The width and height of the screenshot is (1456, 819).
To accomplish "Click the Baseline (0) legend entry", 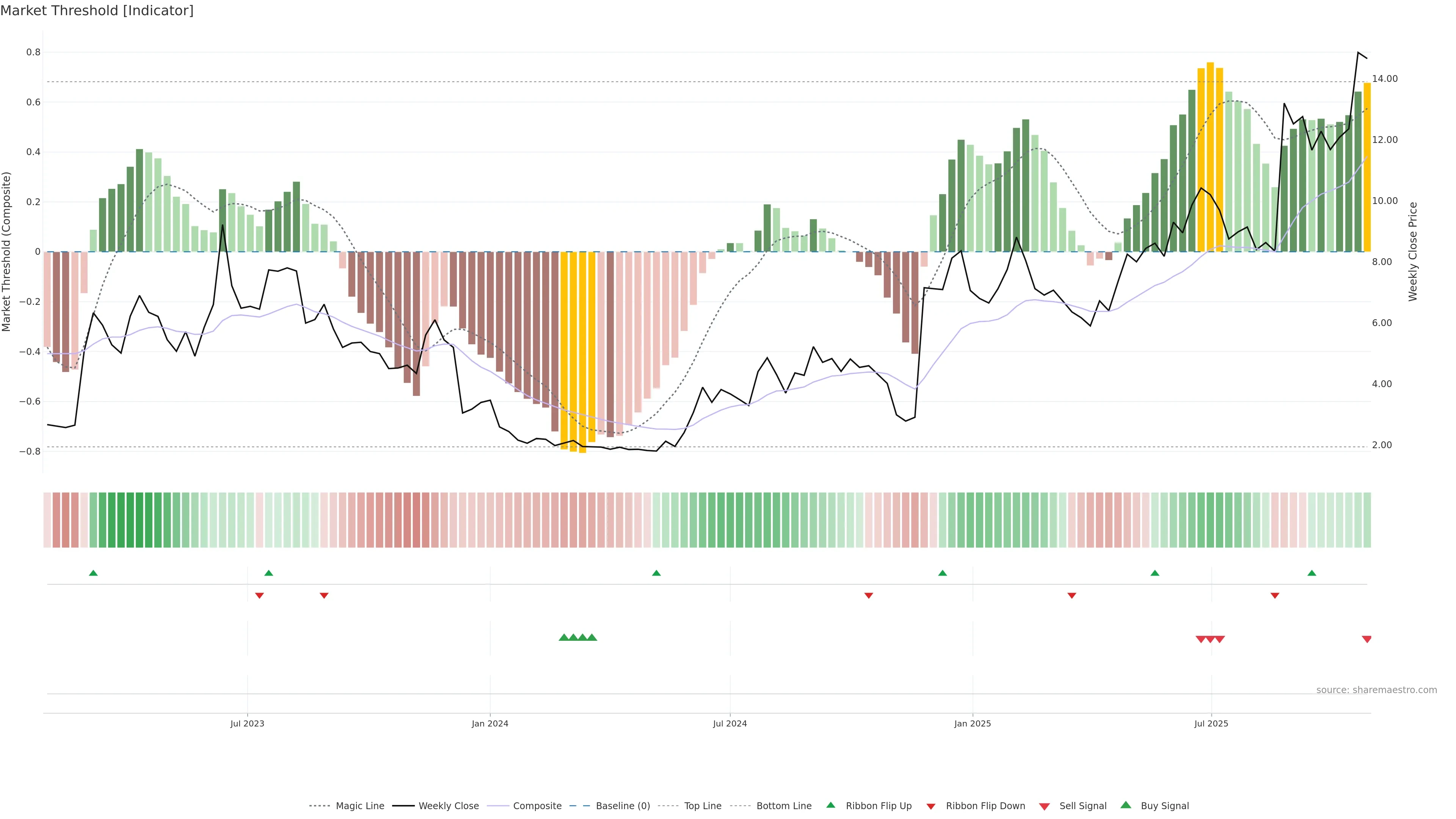I will pos(622,806).
